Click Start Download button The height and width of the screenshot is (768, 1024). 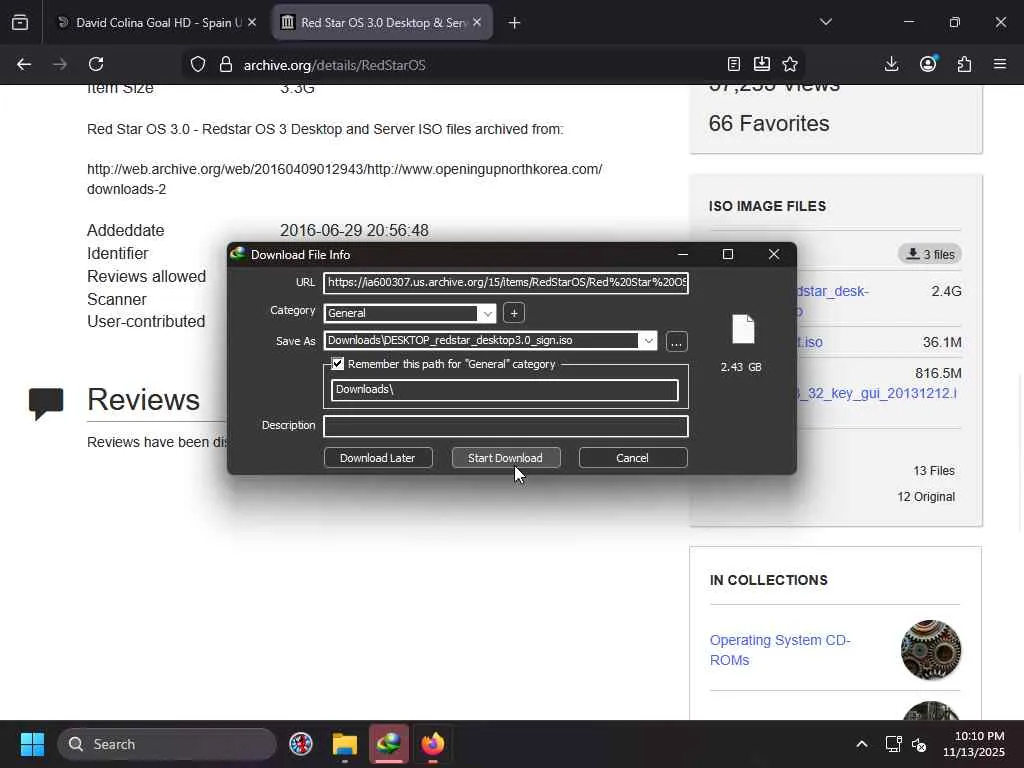coord(506,458)
